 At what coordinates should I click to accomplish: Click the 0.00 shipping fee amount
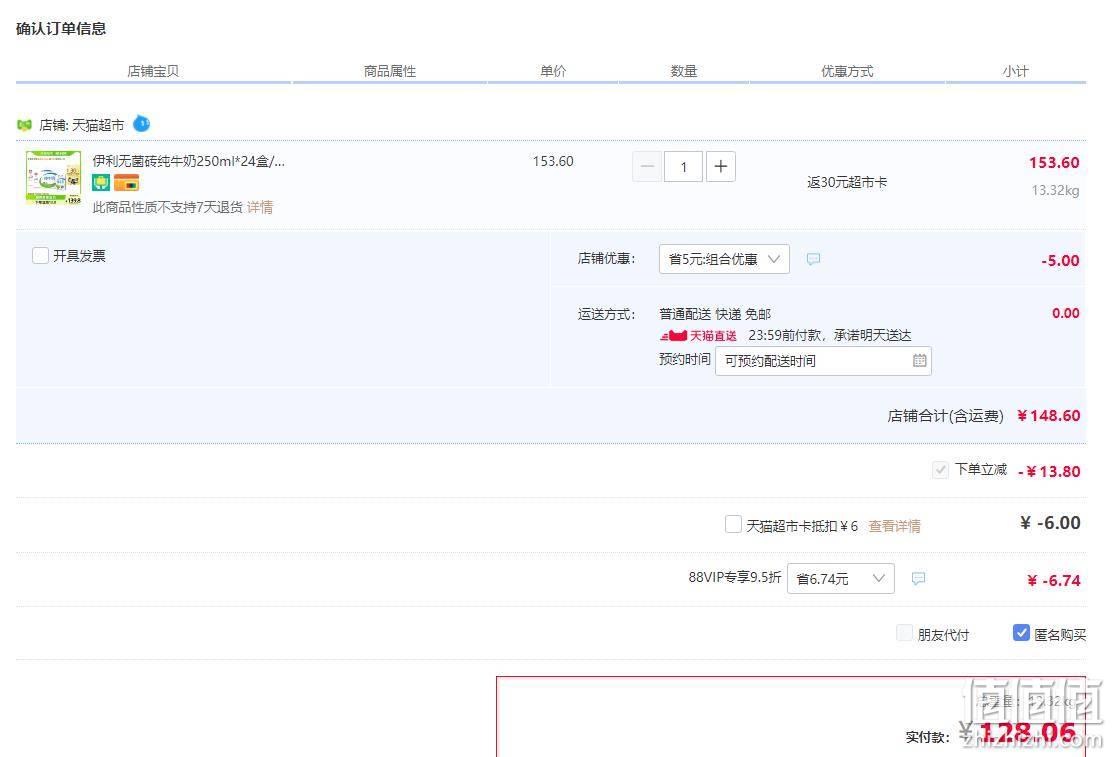(1065, 313)
